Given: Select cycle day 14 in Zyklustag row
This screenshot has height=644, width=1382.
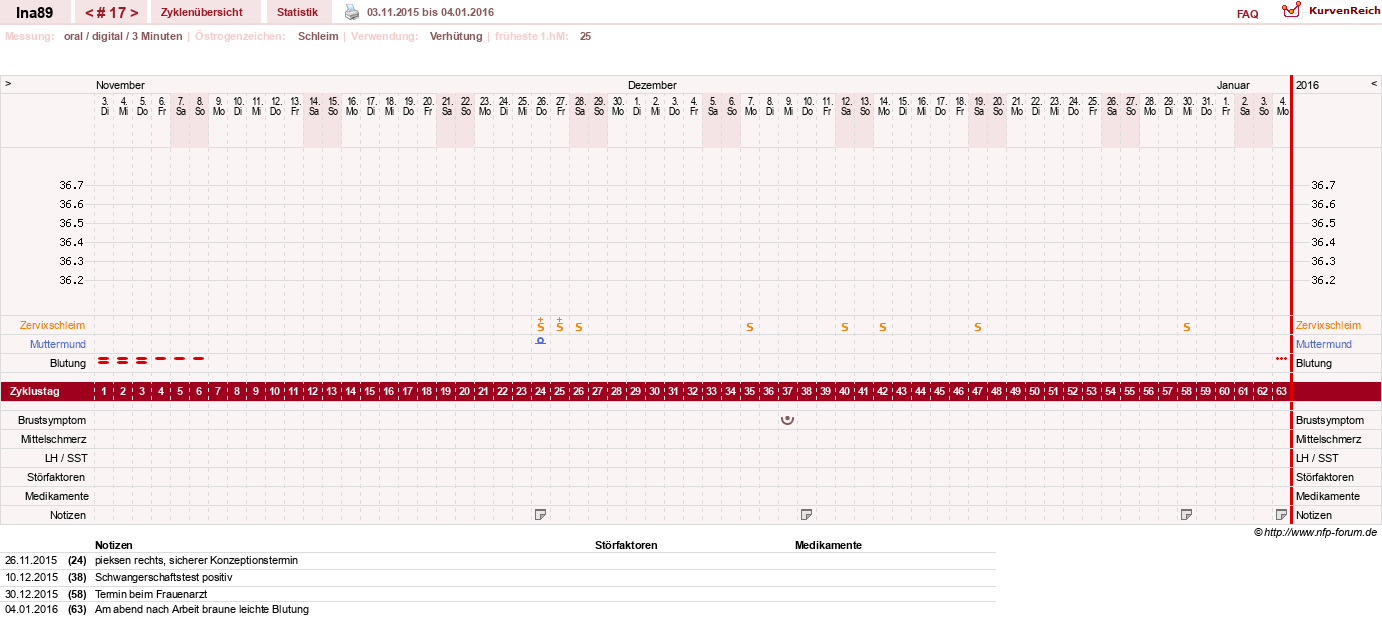Looking at the screenshot, I should click(350, 391).
